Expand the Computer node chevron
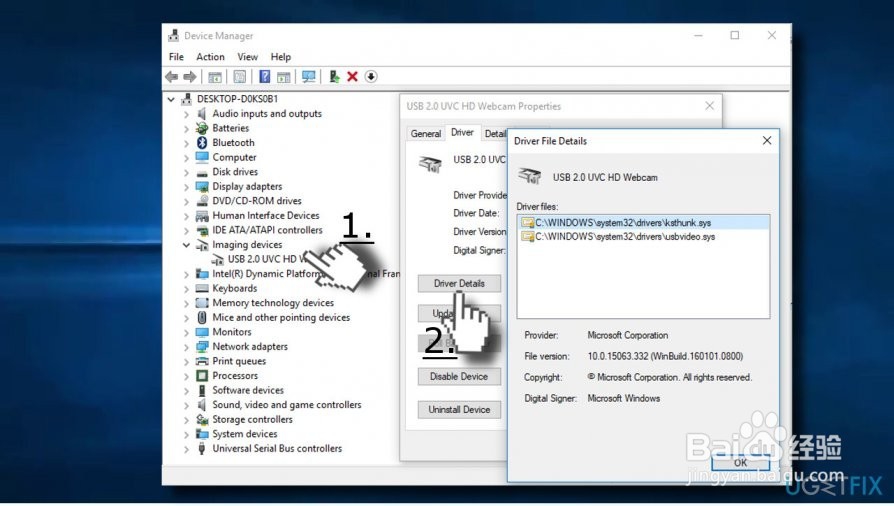This screenshot has height=506, width=894. tap(186, 157)
